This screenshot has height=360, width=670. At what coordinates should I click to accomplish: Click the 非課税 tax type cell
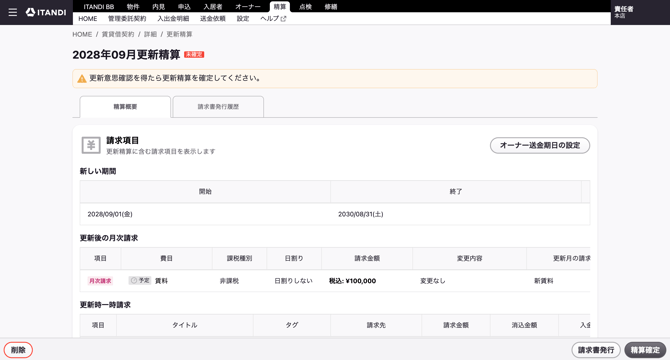coord(229,281)
